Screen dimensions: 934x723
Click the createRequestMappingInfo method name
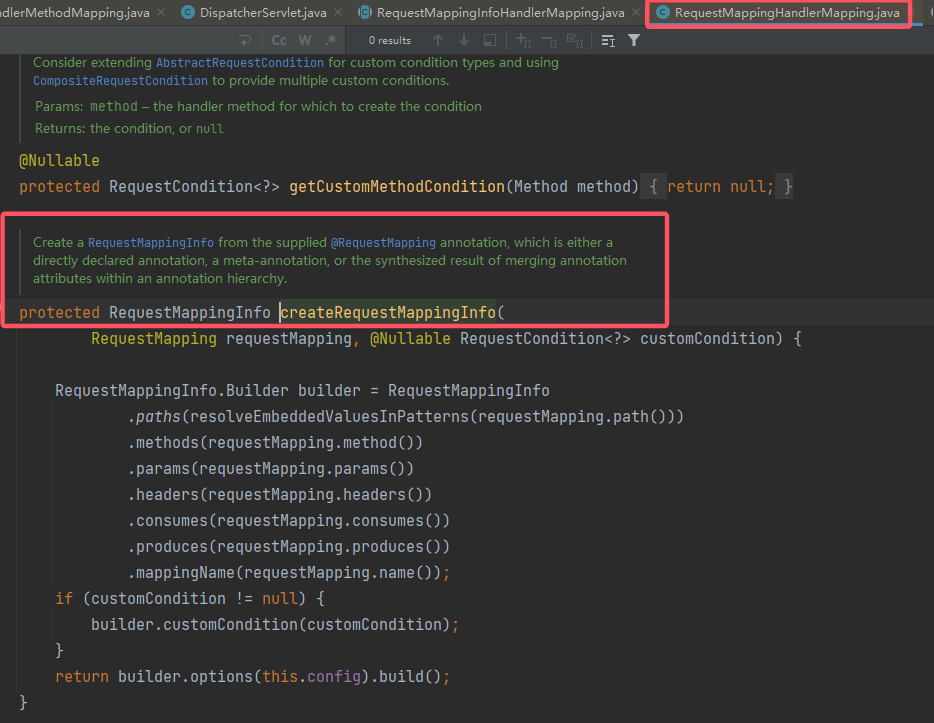388,313
